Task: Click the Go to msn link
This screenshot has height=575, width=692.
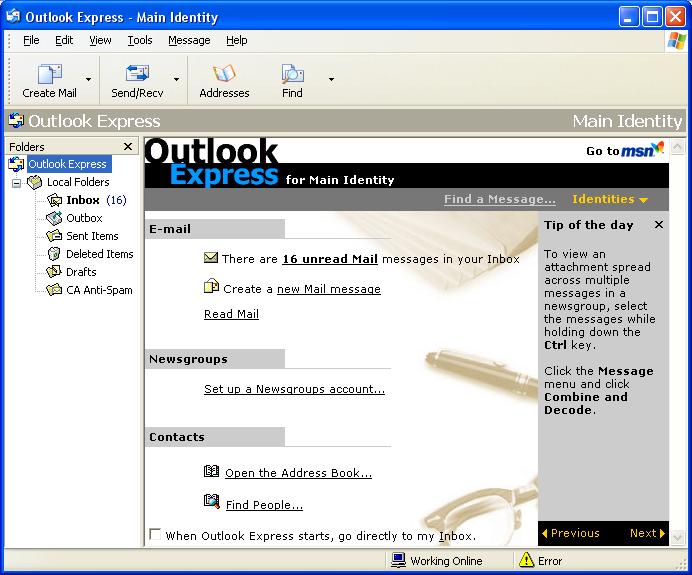Action: coord(625,150)
